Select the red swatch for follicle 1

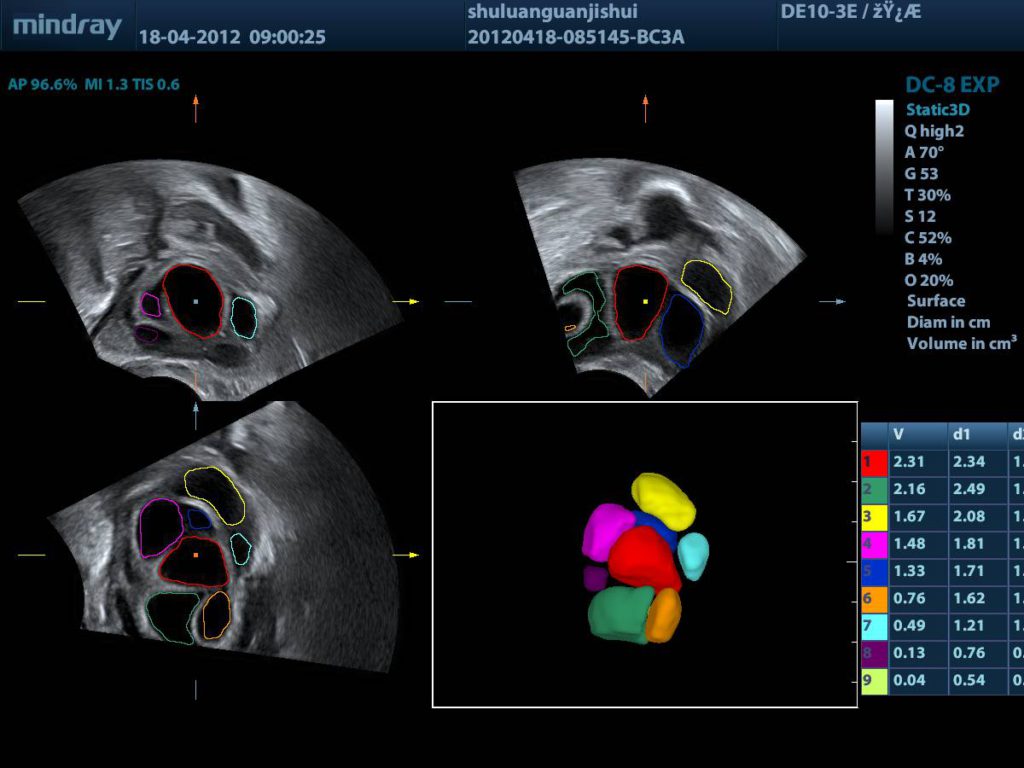point(873,462)
